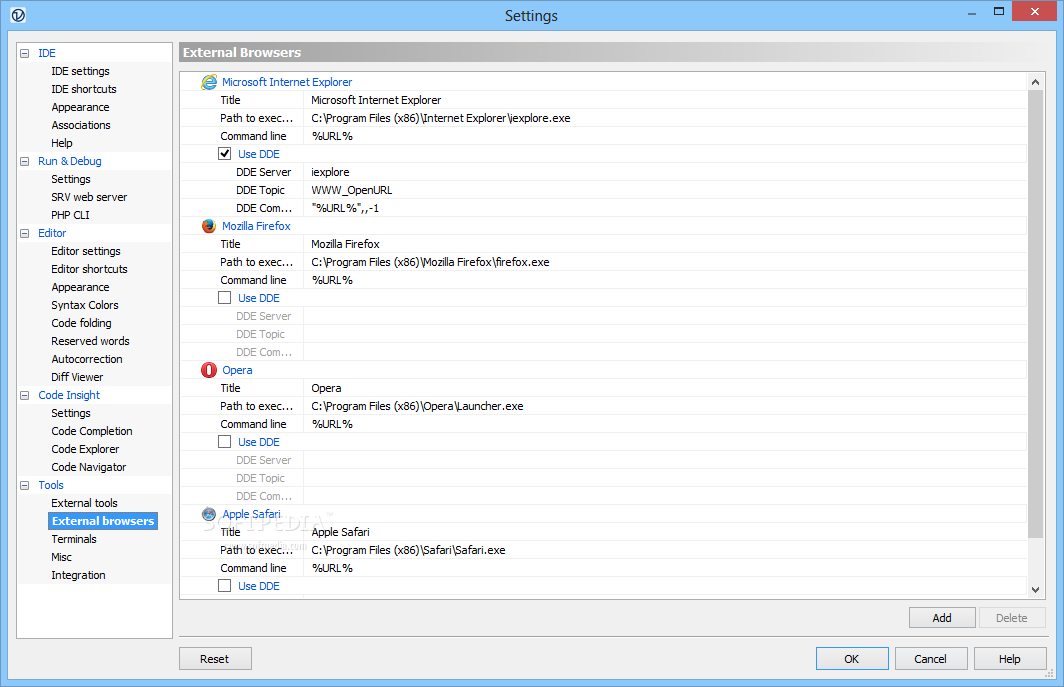This screenshot has width=1064, height=687.
Task: Open Associations settings
Action: pyautogui.click(x=81, y=125)
